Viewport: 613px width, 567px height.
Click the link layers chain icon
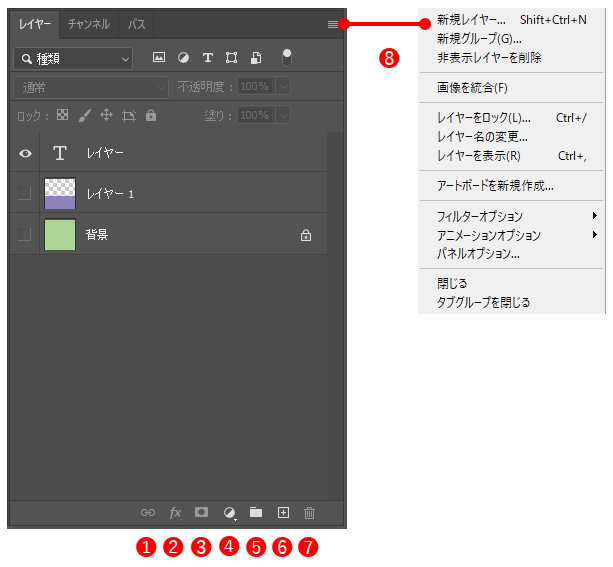click(x=148, y=512)
